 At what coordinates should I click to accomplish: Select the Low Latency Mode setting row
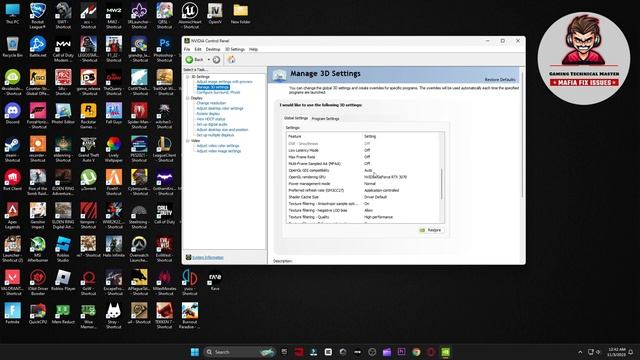[x=363, y=150]
